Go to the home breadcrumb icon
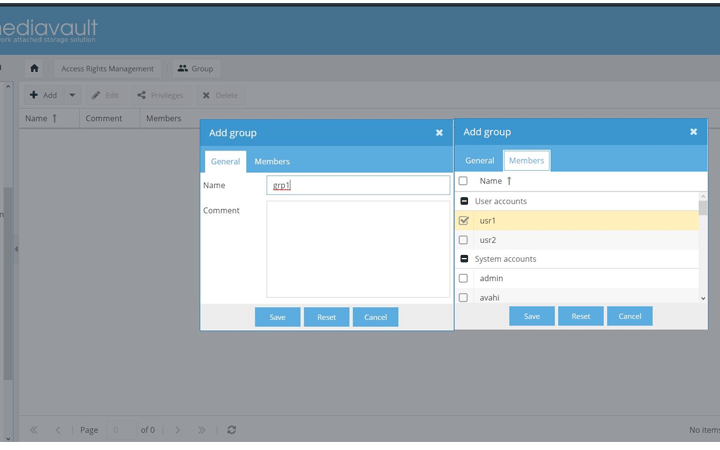720x450 pixels. pos(34,68)
